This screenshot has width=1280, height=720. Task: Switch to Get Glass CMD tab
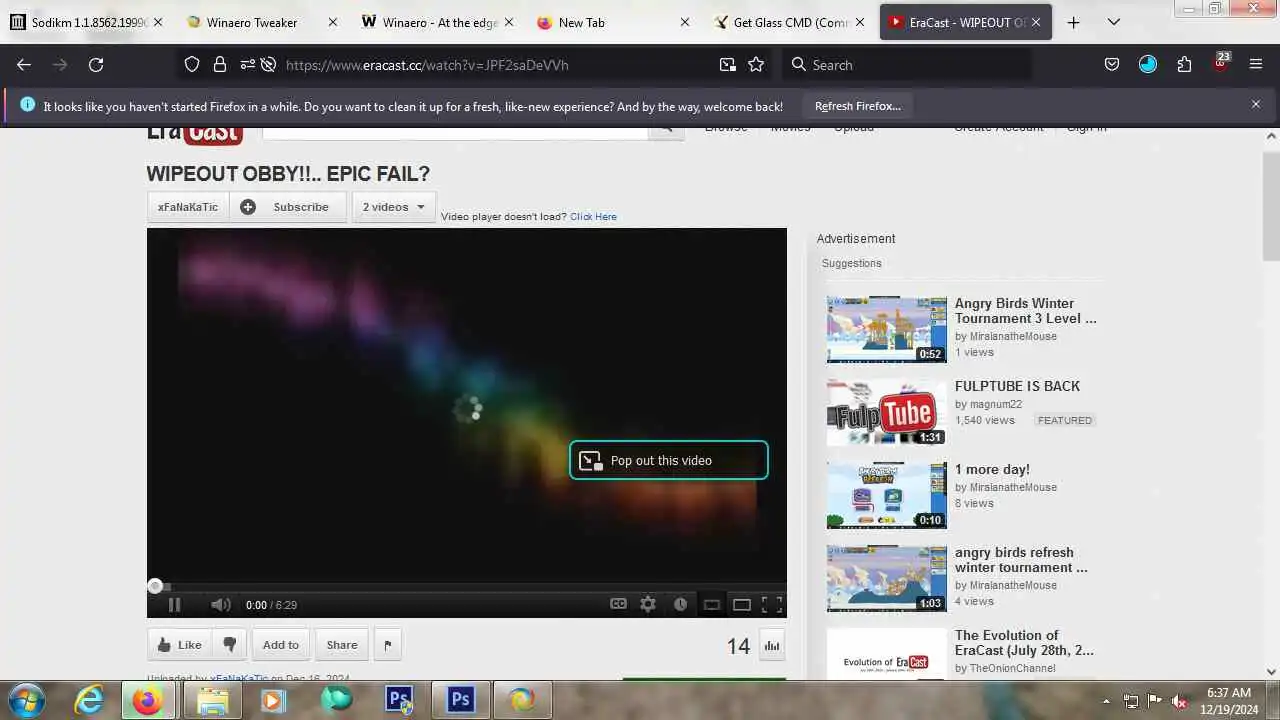click(x=789, y=22)
